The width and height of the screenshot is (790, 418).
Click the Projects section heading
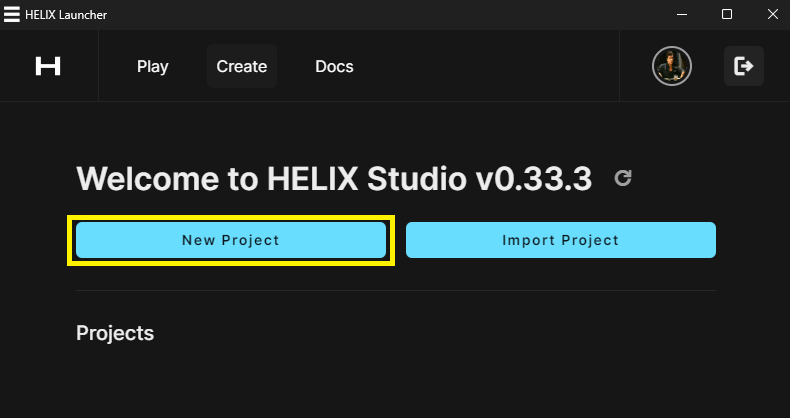[x=115, y=333]
